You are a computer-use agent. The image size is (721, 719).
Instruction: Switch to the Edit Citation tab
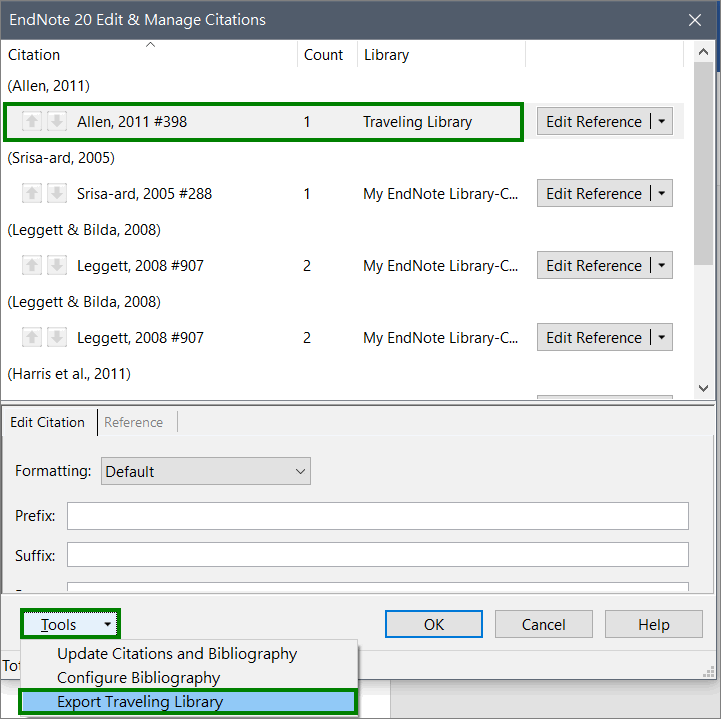tap(48, 422)
